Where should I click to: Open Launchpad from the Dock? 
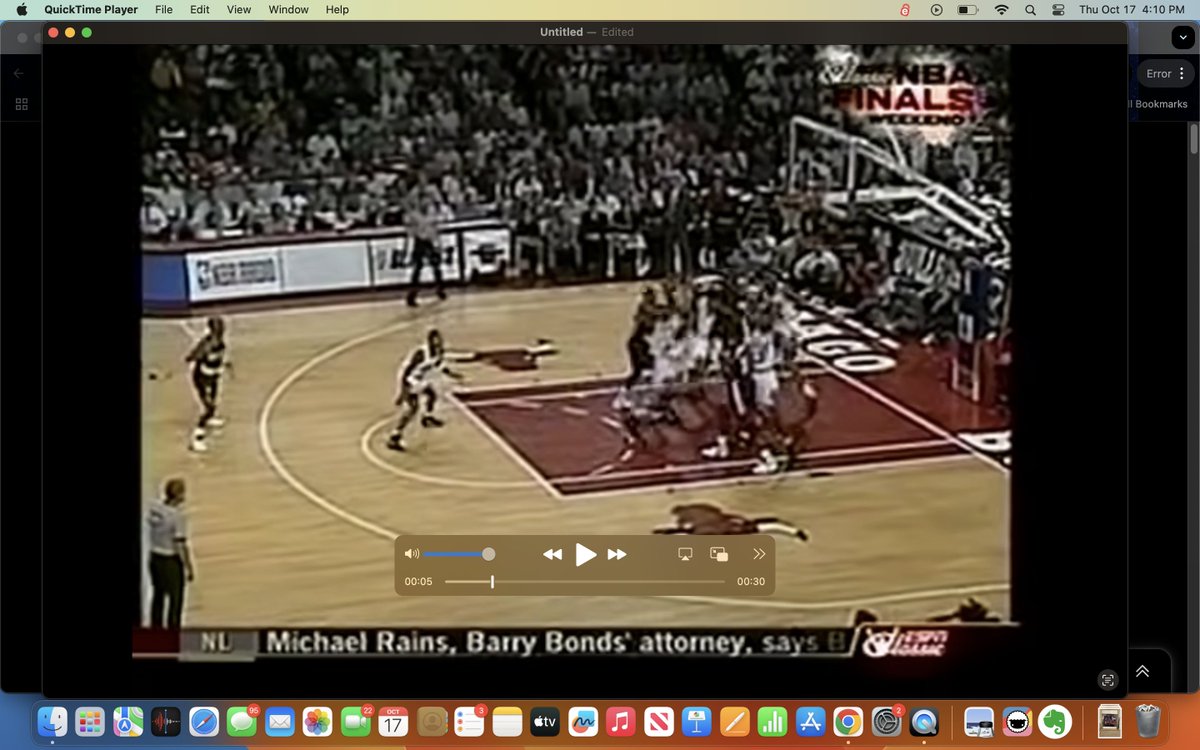click(90, 720)
